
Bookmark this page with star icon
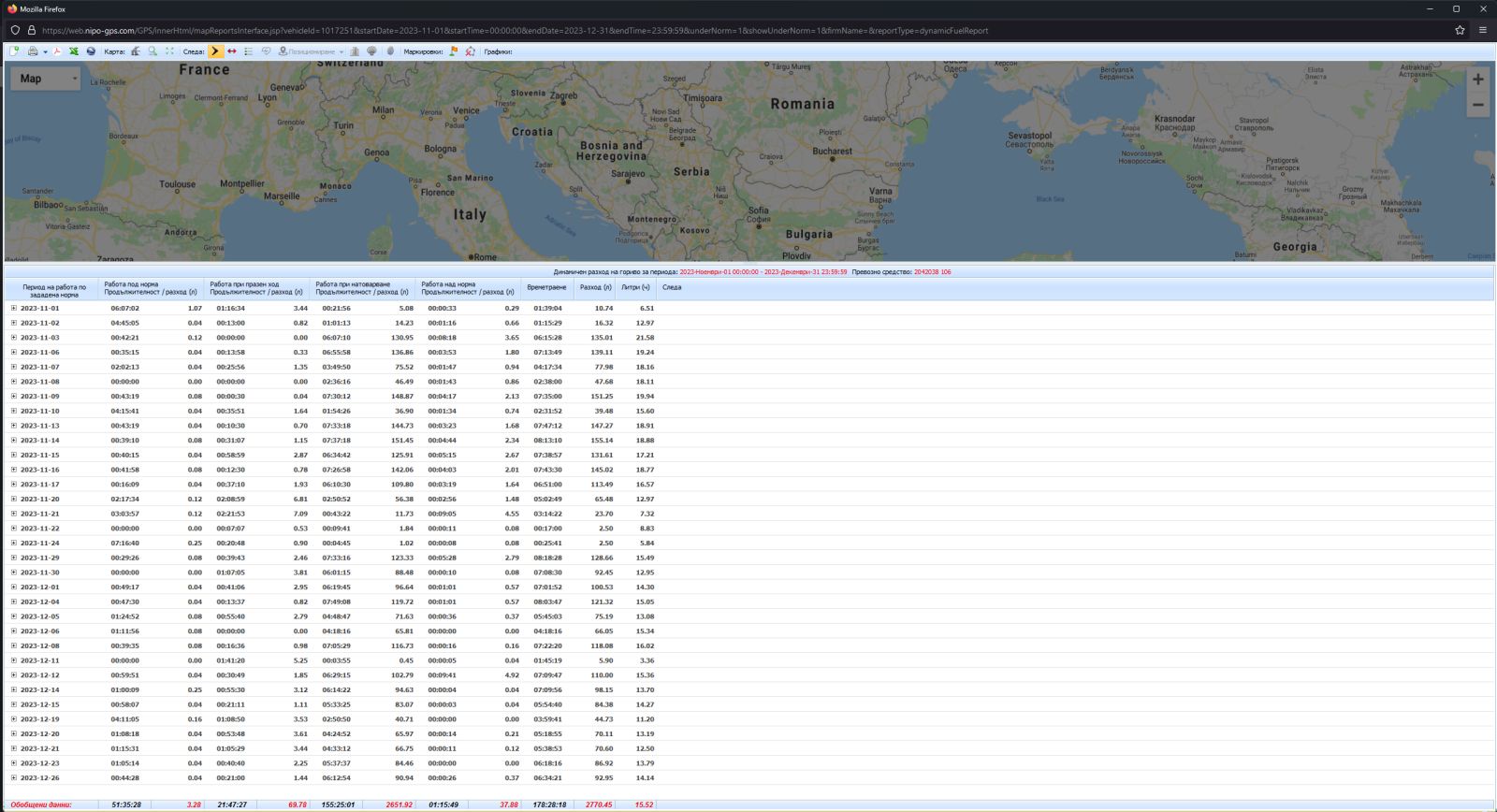click(x=1460, y=30)
